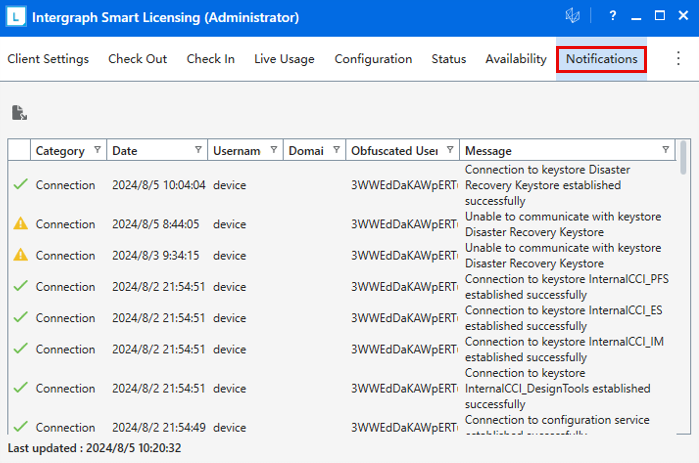Click the warning icon on the 9:34:15 row
699x463 pixels.
coord(19,255)
